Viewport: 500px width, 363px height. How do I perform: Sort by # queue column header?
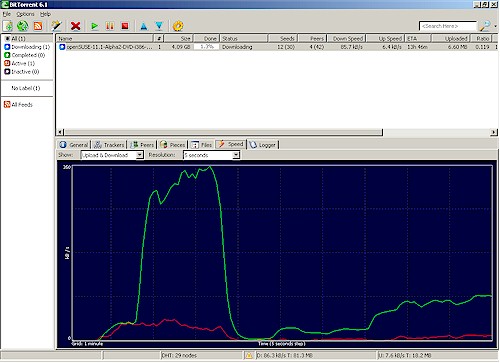point(159,38)
